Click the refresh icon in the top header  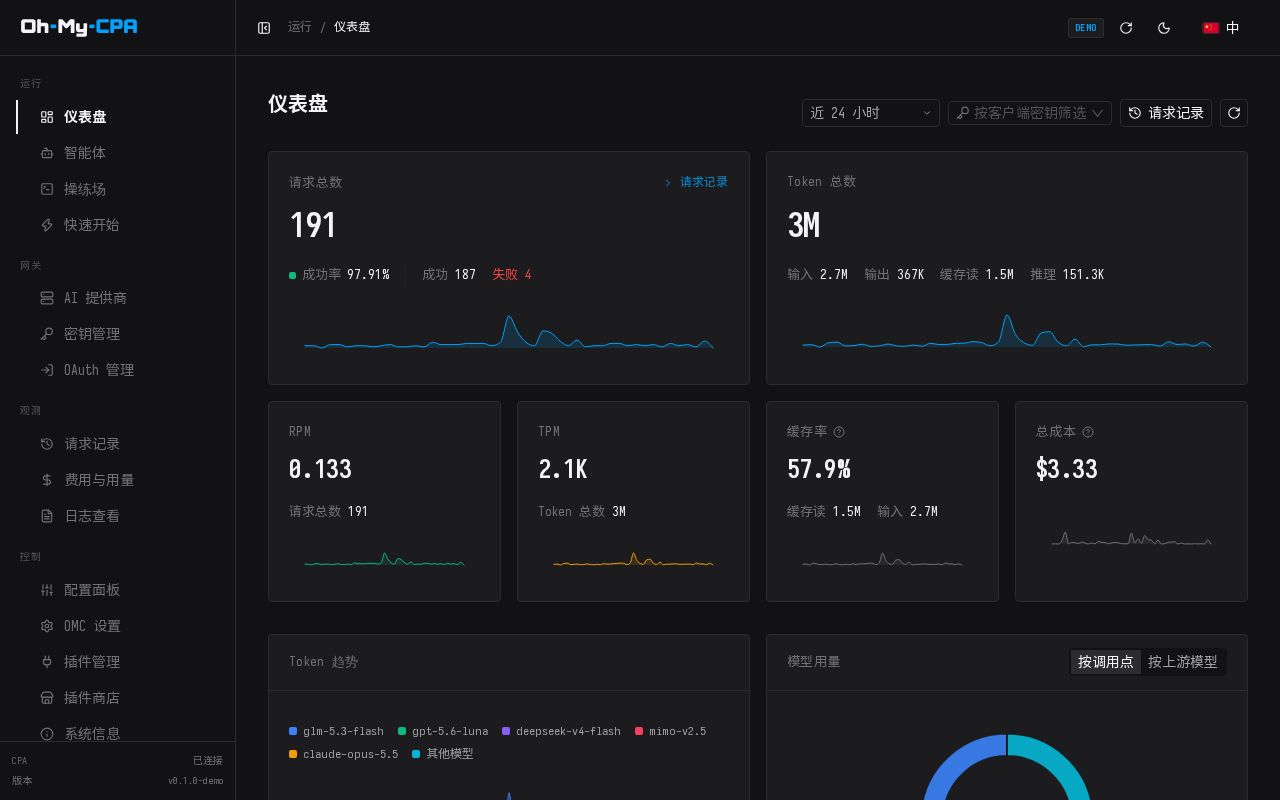(1126, 28)
